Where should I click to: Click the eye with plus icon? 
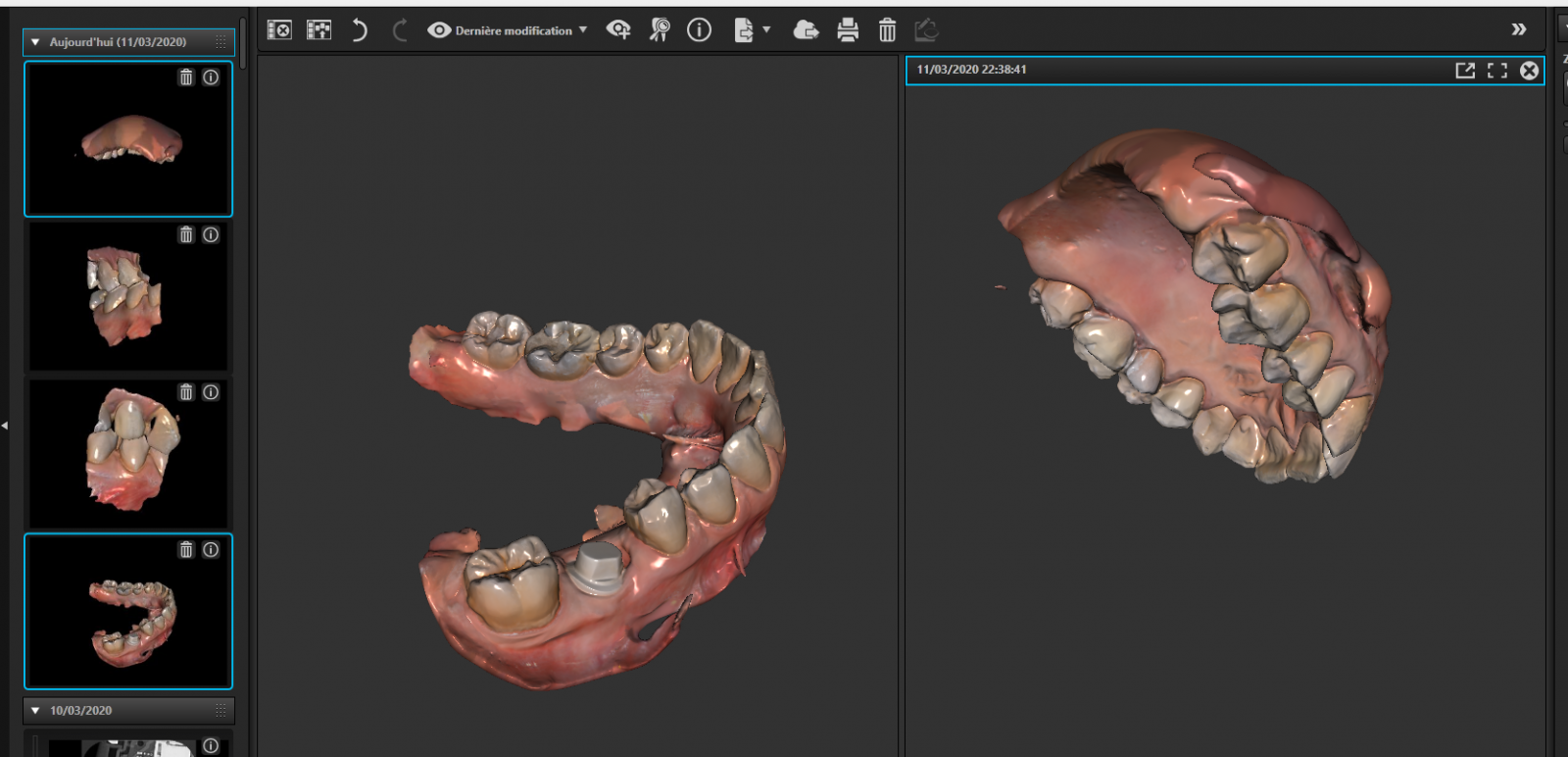pyautogui.click(x=618, y=30)
